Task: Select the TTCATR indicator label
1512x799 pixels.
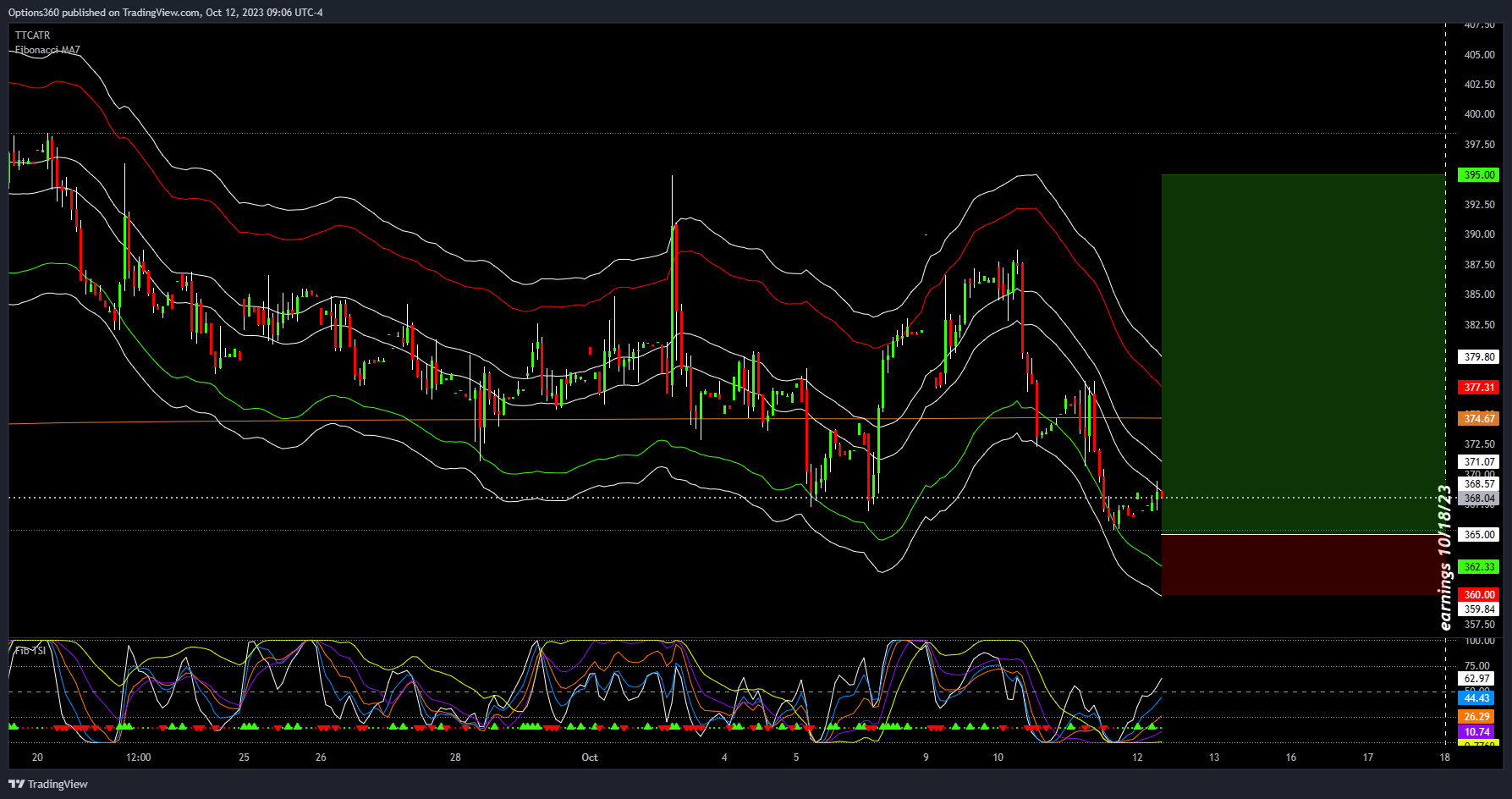Action: tap(33, 36)
